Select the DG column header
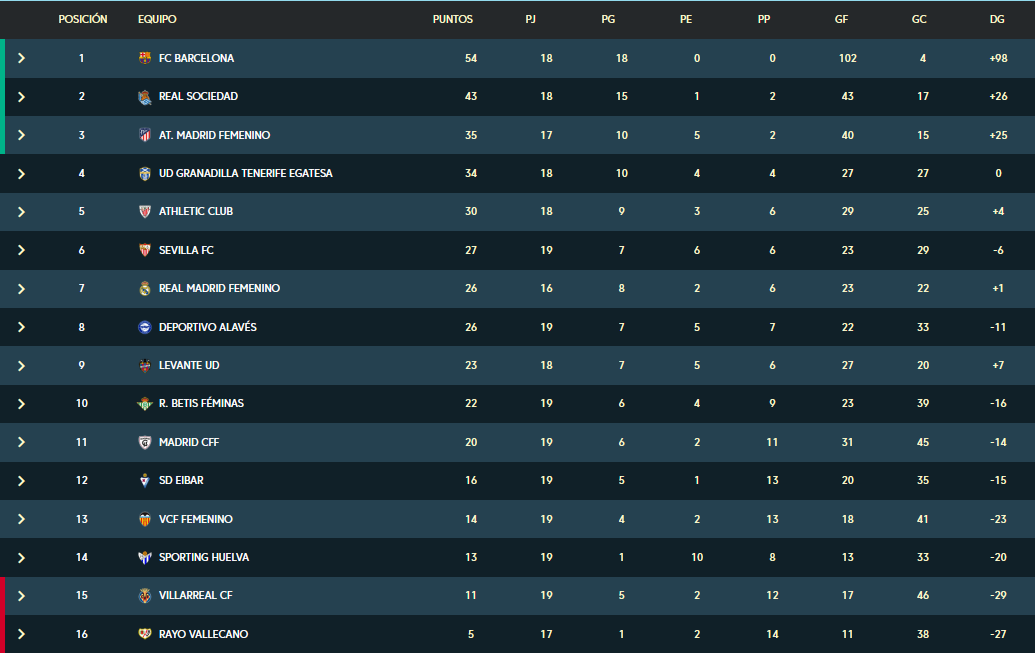 [x=997, y=19]
